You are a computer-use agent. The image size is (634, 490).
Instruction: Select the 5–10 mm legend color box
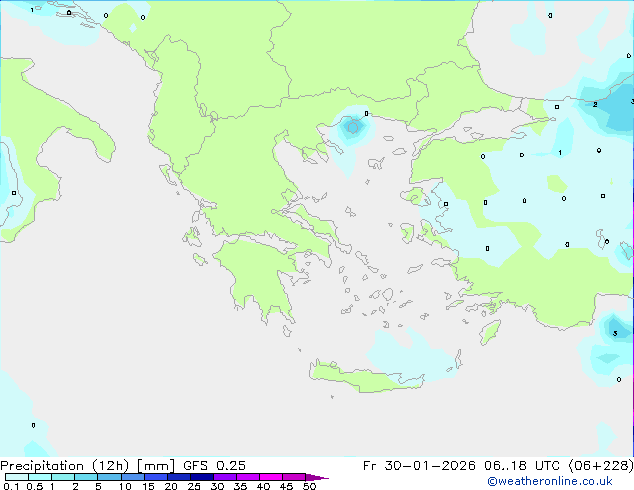(109, 477)
